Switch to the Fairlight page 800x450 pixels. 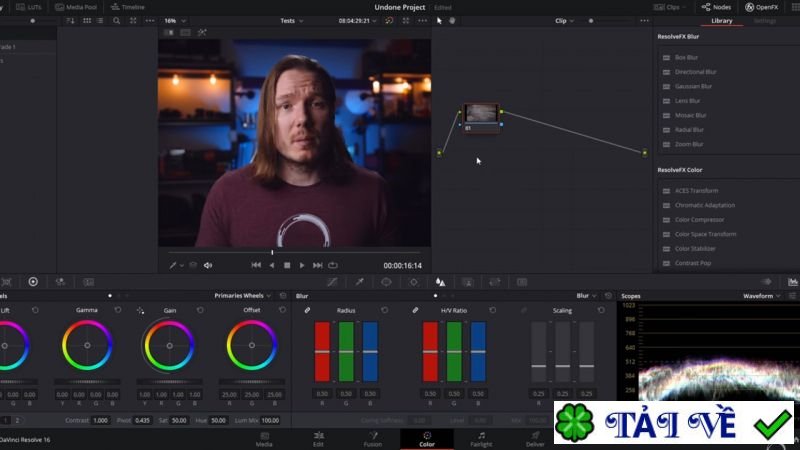[481, 438]
